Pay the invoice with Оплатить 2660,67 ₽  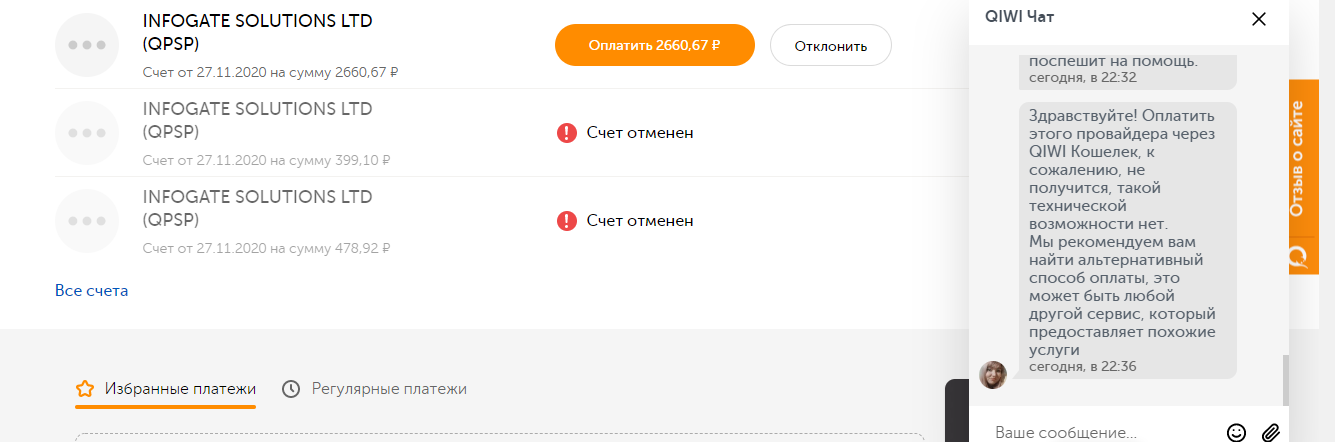[654, 45]
